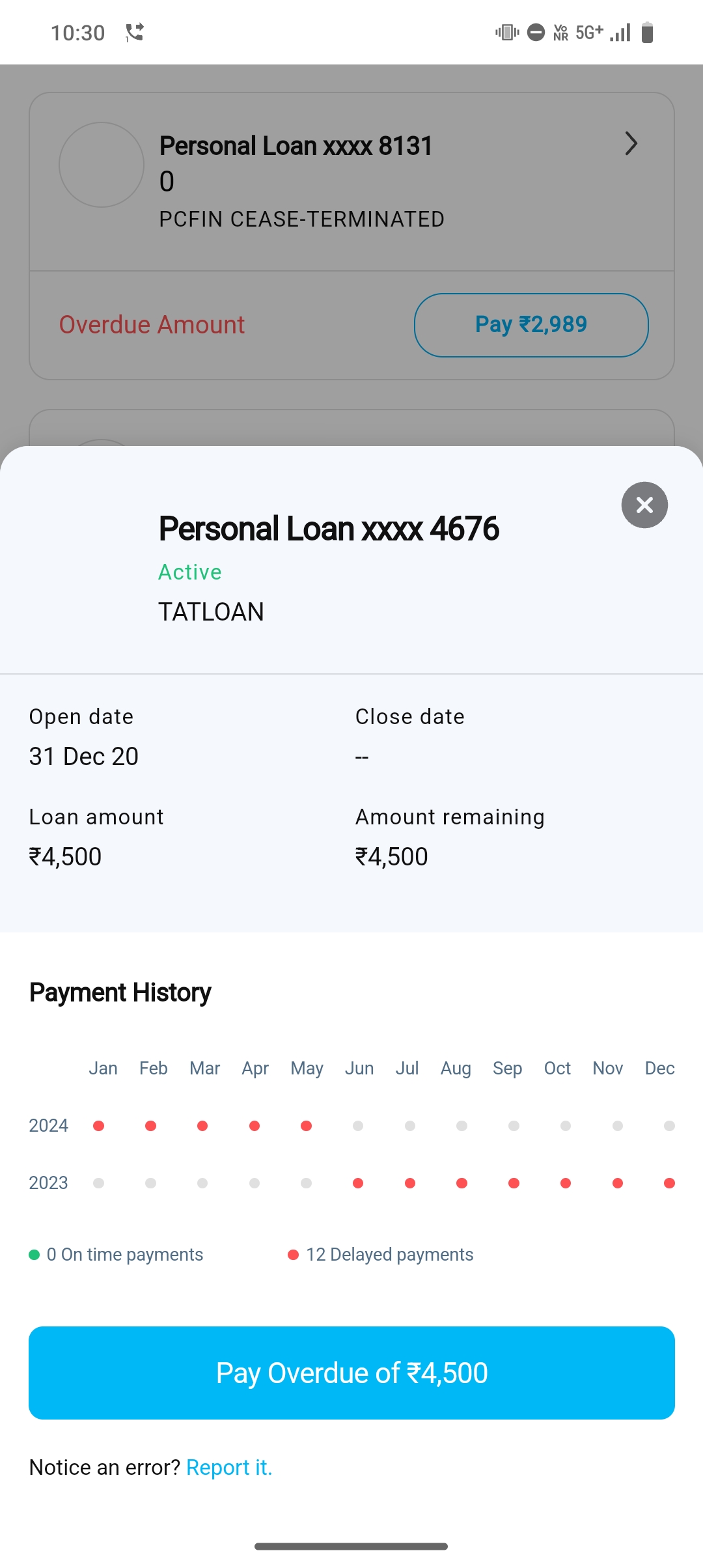Tap the Pay Overdue of ₹4,500 button
This screenshot has width=703, height=1568.
click(351, 1373)
